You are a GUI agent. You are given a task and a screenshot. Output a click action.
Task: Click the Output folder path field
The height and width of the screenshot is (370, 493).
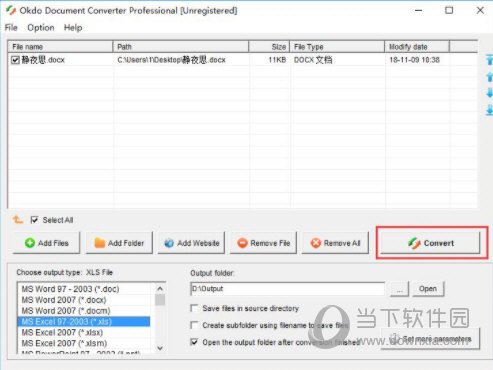pyautogui.click(x=288, y=289)
